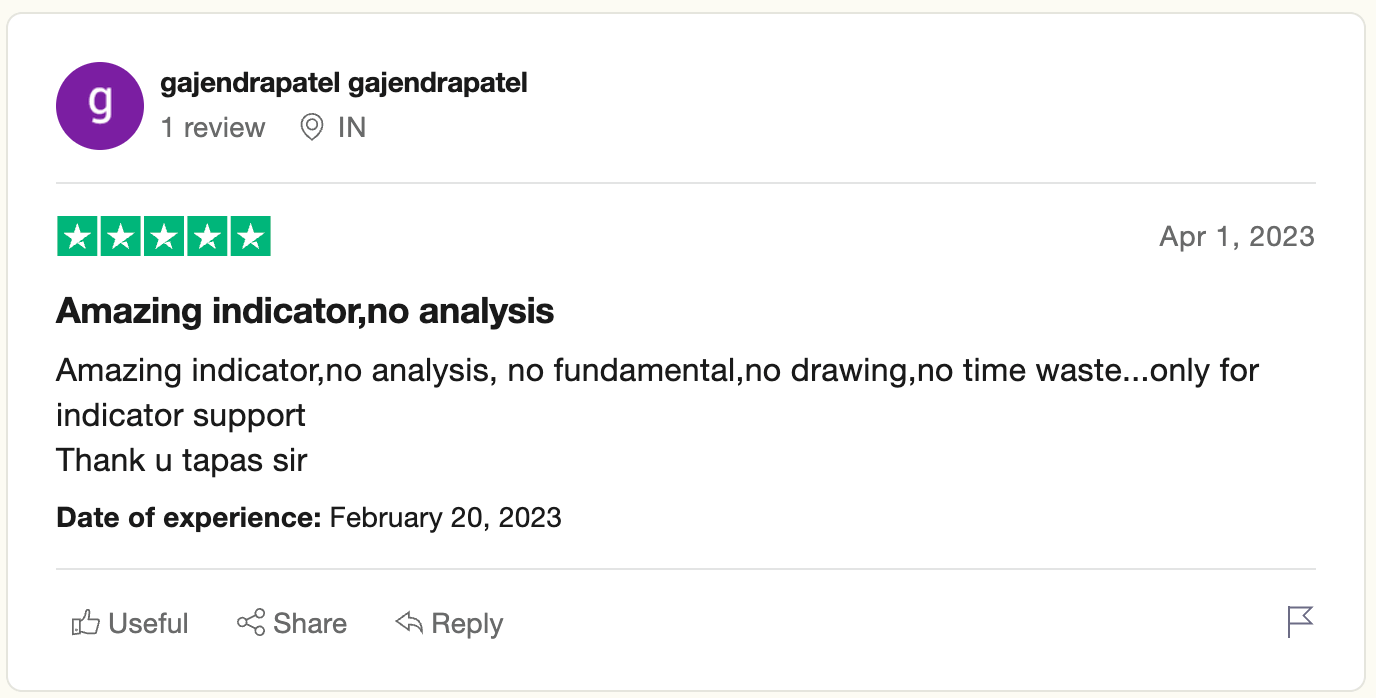Screen dimensions: 1376x698
Task: Report the review with the flag icon
Action: coord(1300,622)
